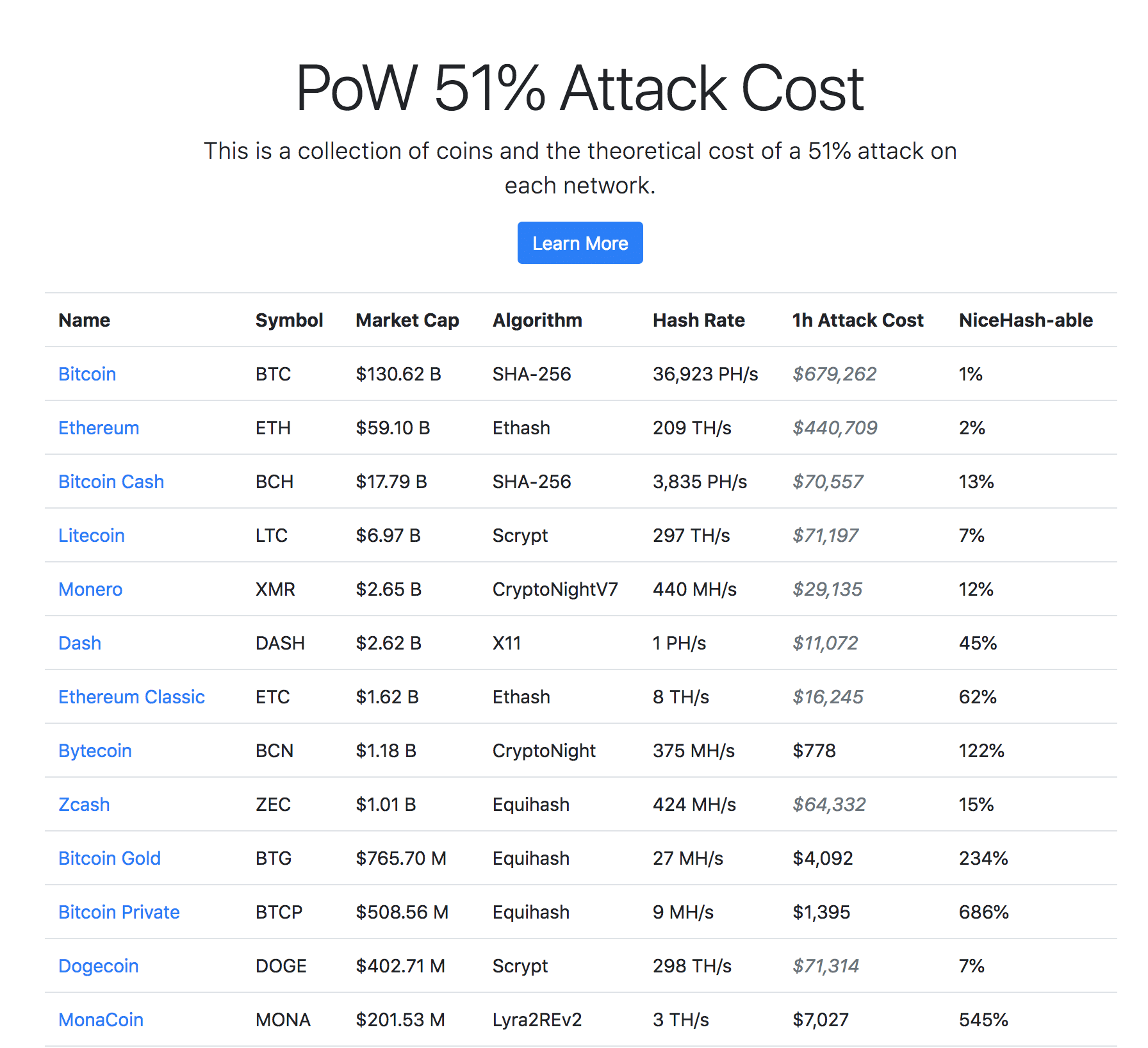
Task: Click the Market Cap column header
Action: 407,320
